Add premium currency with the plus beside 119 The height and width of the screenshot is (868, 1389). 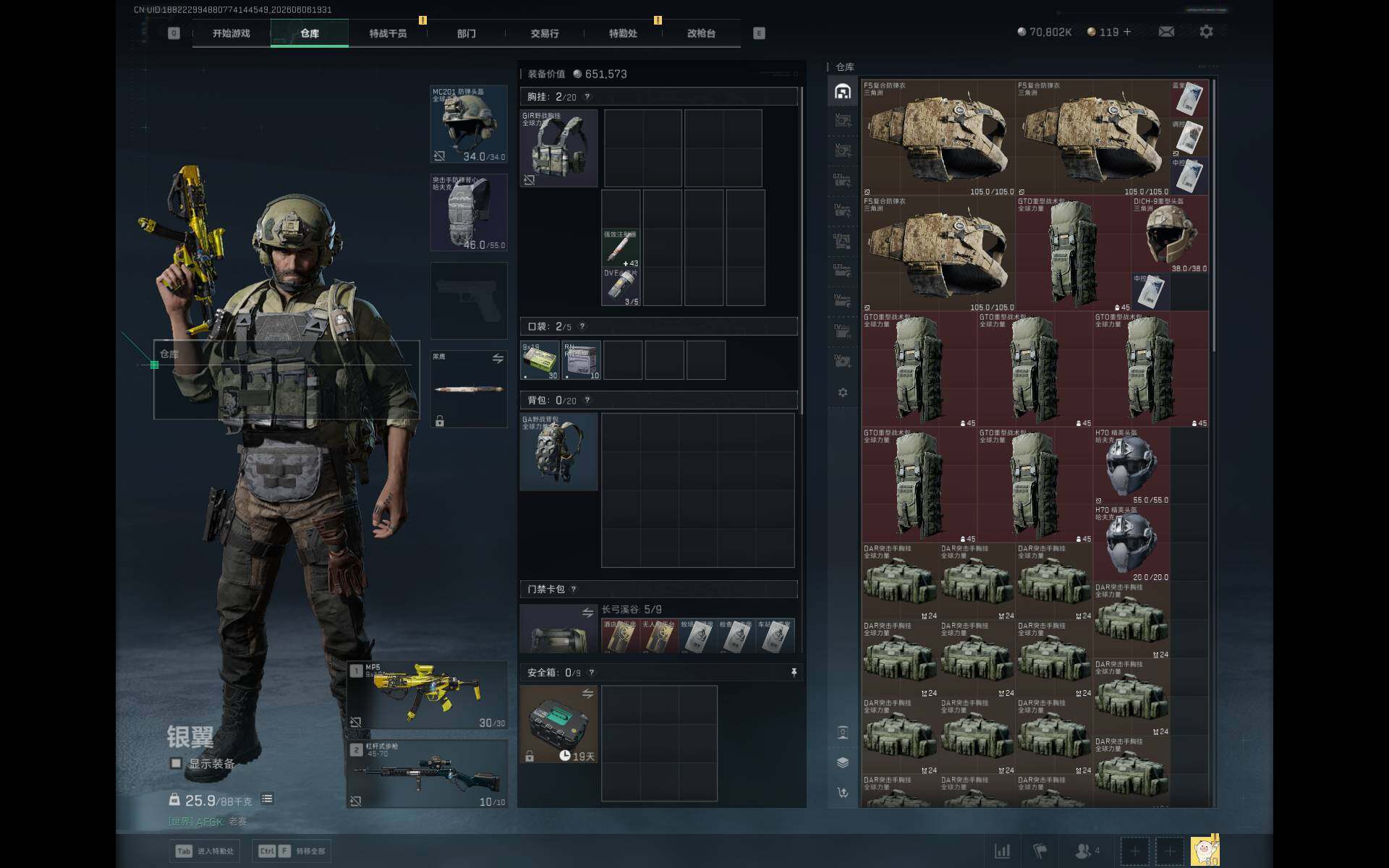(x=1127, y=32)
